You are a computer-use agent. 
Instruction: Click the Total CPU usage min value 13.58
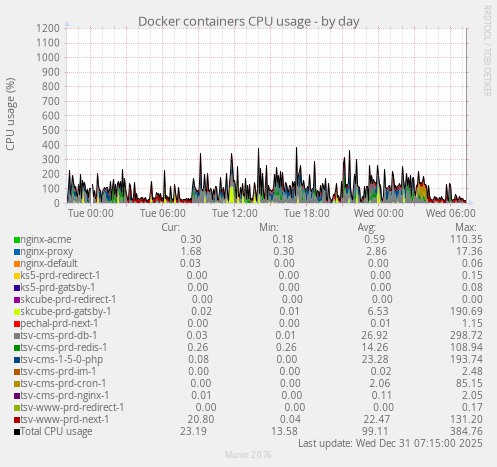284,431
